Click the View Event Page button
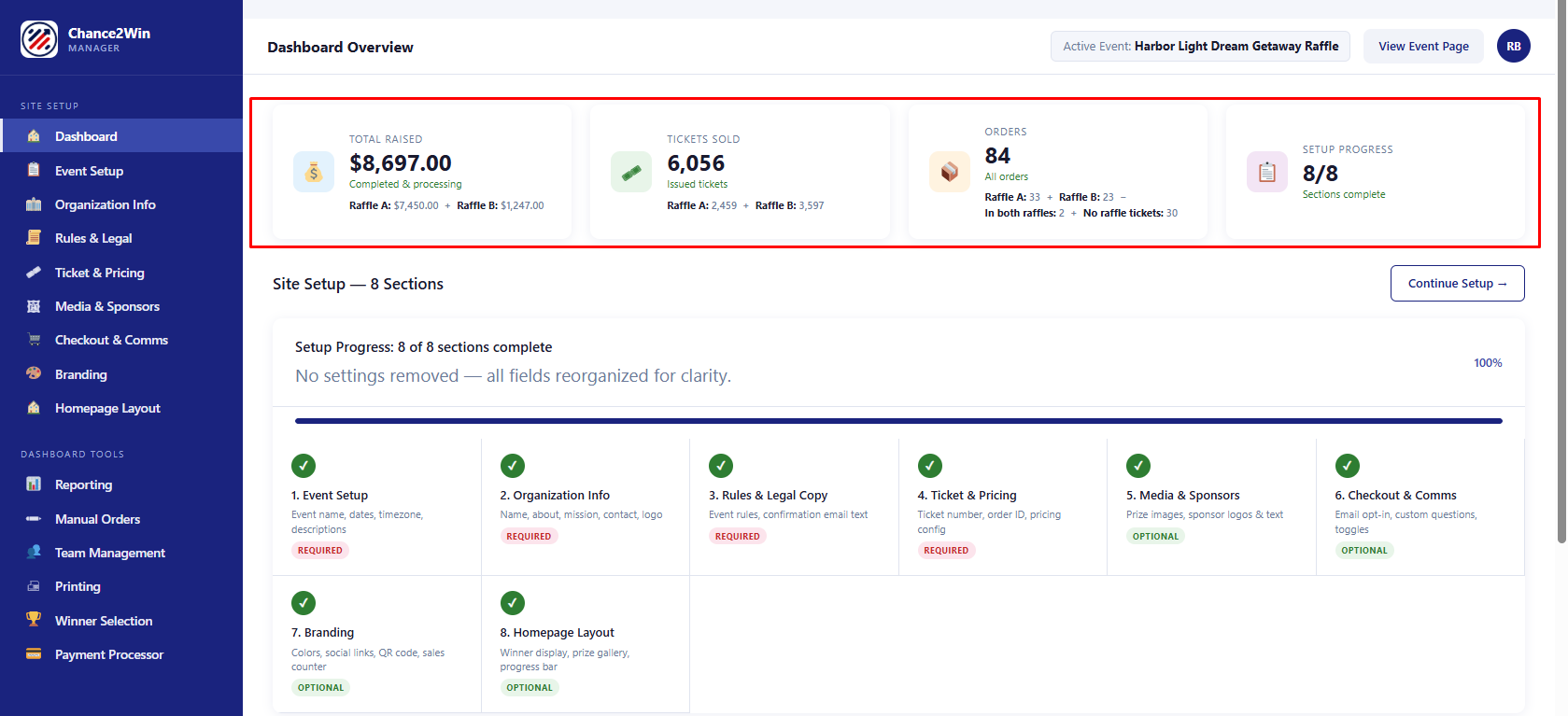The image size is (1568, 716). [x=1423, y=46]
